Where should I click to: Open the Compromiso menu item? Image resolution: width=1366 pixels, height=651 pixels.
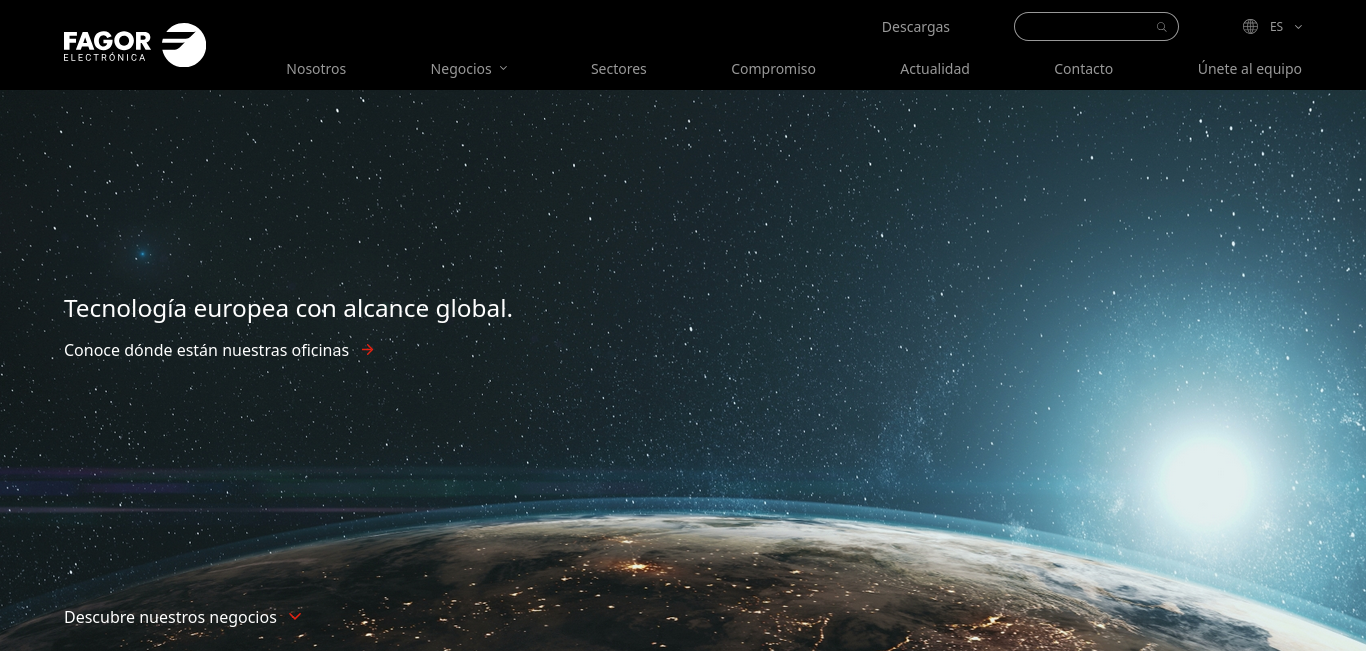click(x=773, y=69)
